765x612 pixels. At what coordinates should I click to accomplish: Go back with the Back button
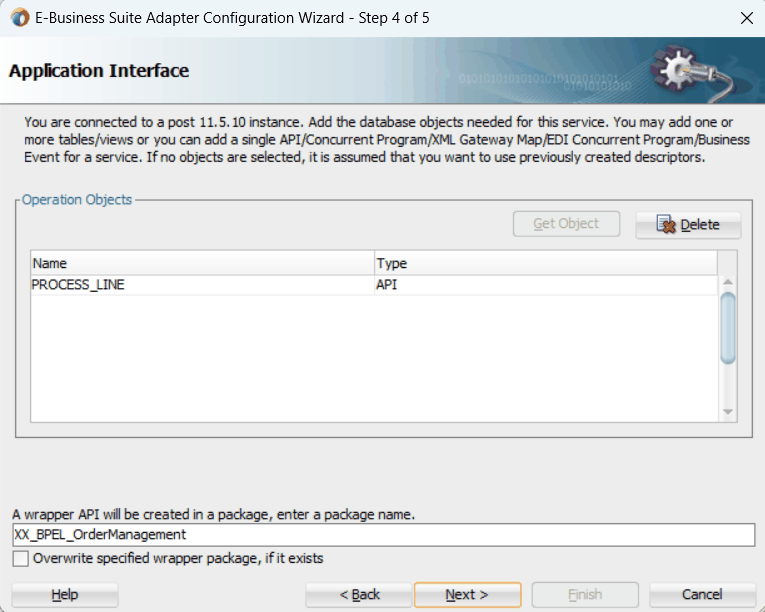pos(359,594)
